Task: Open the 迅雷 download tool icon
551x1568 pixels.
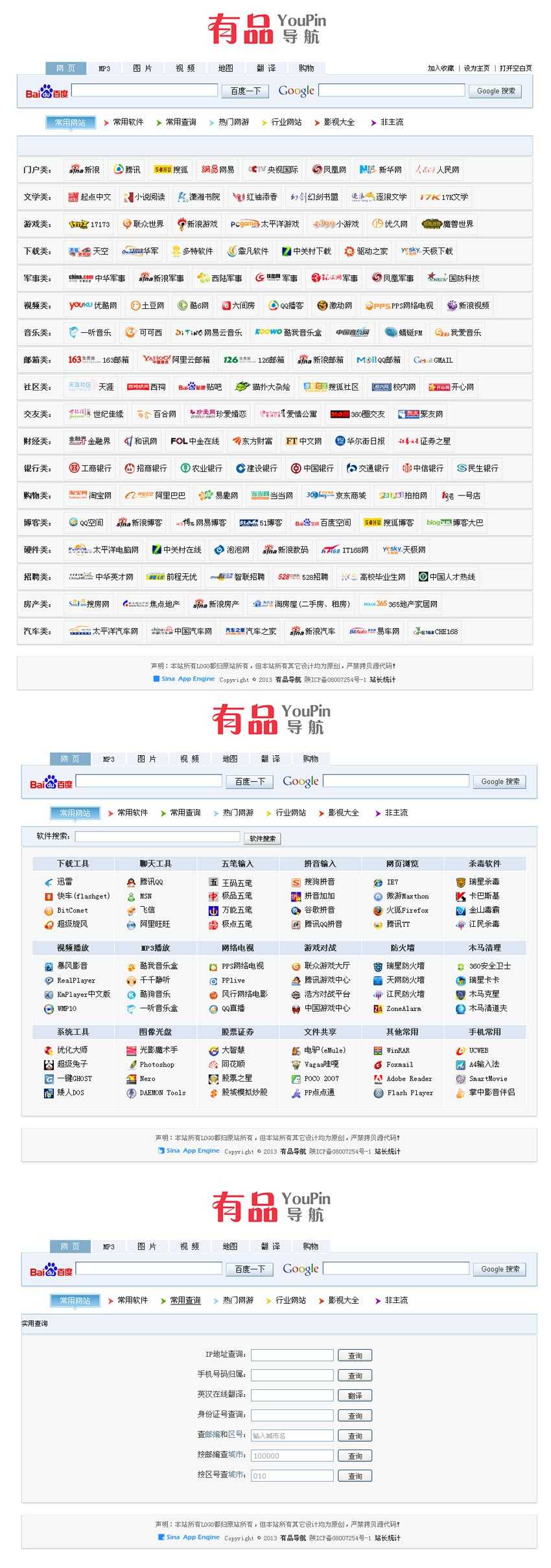Action: click(49, 882)
